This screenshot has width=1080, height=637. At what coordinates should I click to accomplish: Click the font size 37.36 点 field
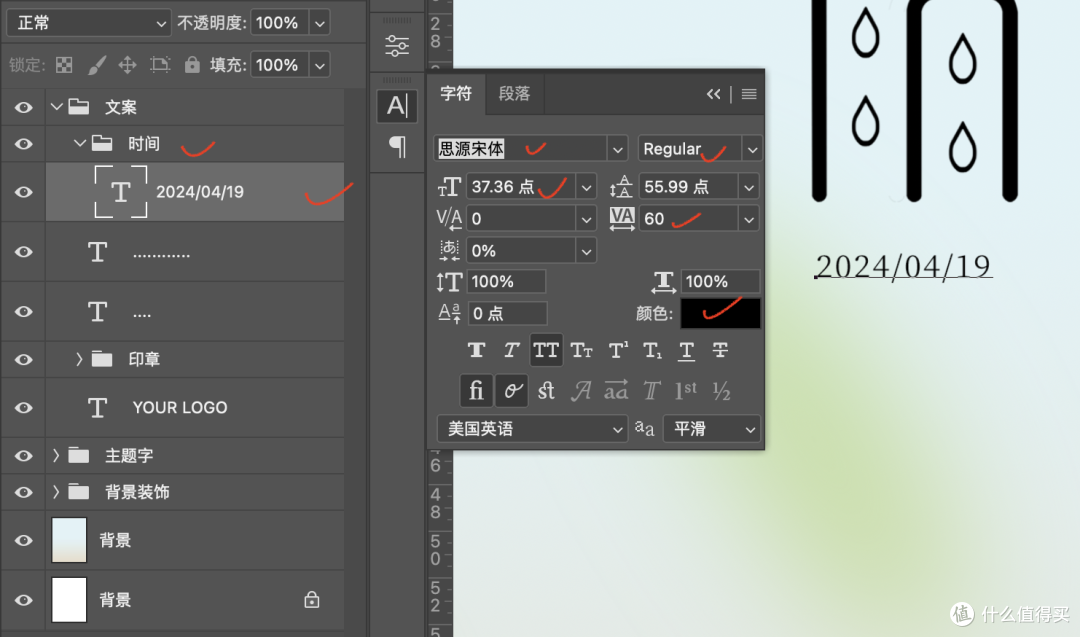[518, 187]
